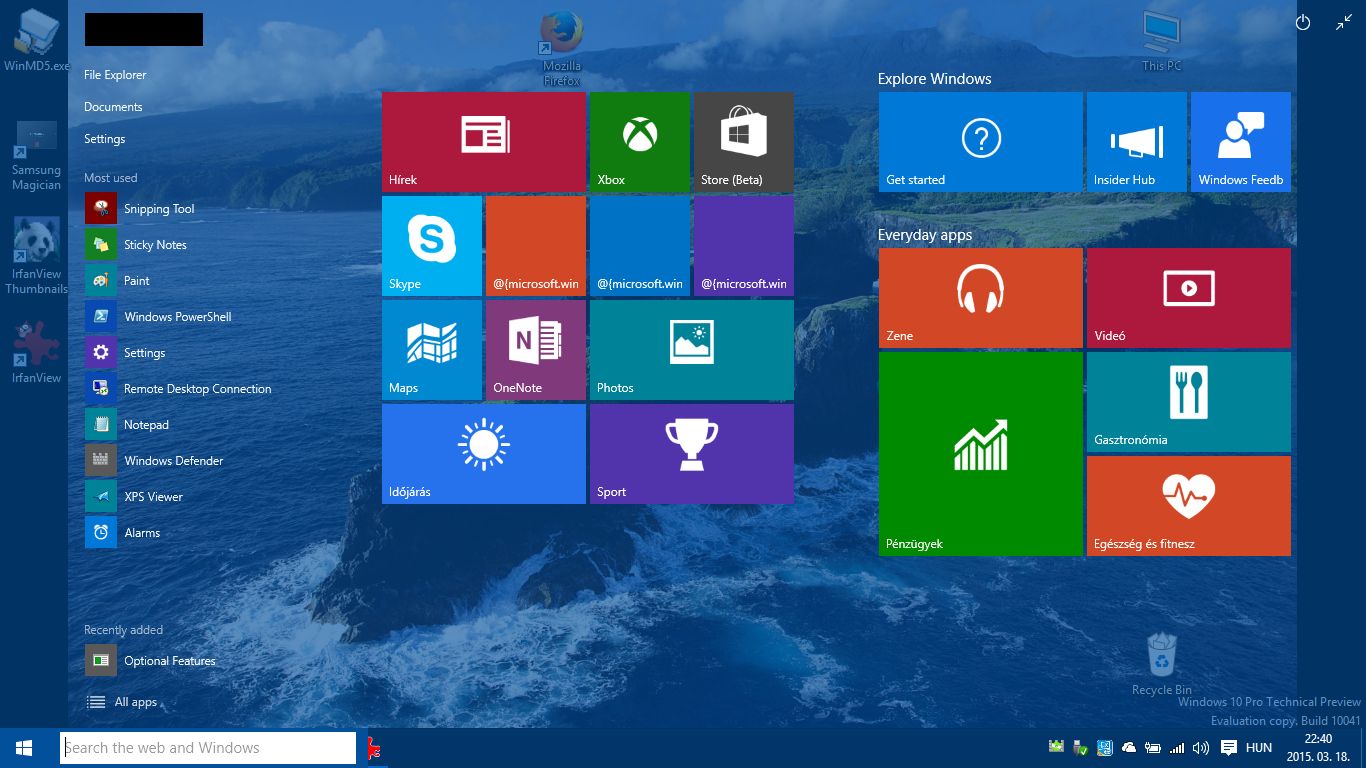
Task: Open the Hírek news tile
Action: [483, 142]
